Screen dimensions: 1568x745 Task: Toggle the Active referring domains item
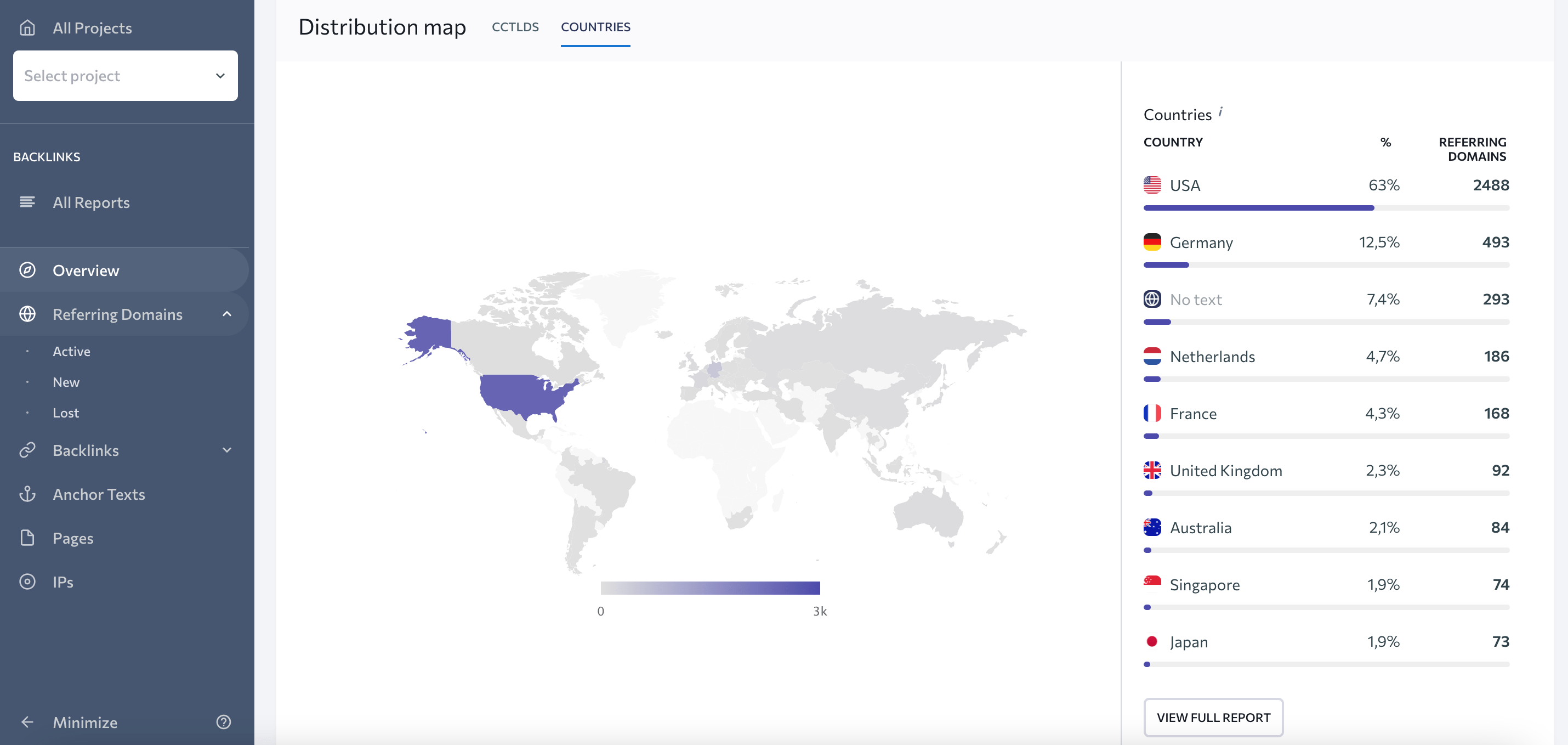(x=71, y=351)
